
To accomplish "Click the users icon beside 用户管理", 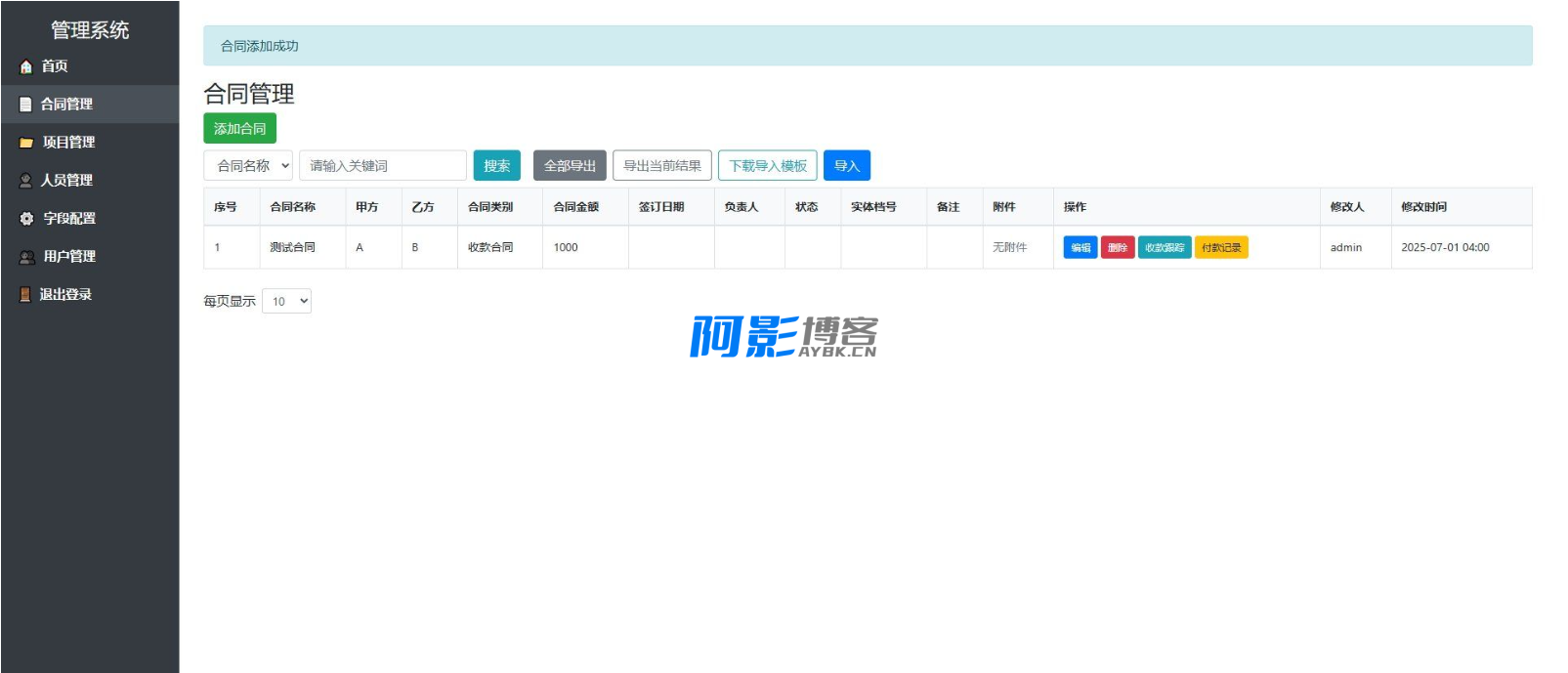I will coord(27,257).
